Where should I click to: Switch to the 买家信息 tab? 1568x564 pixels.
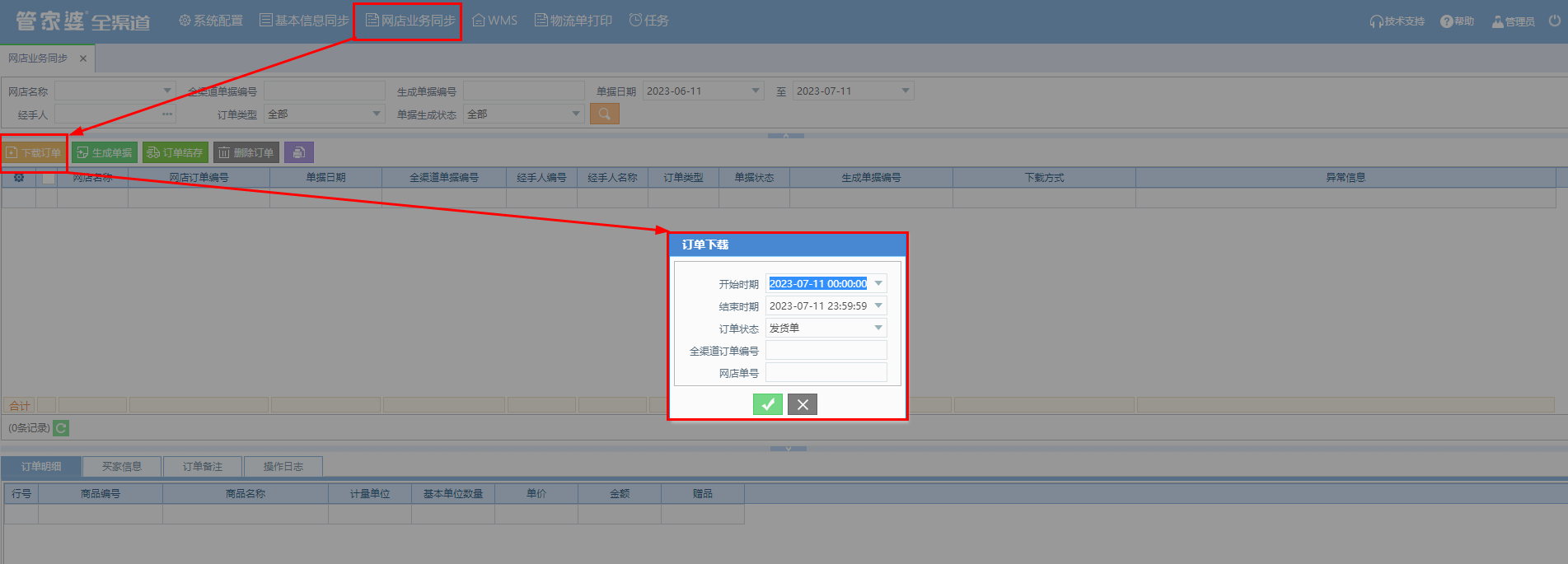click(121, 467)
